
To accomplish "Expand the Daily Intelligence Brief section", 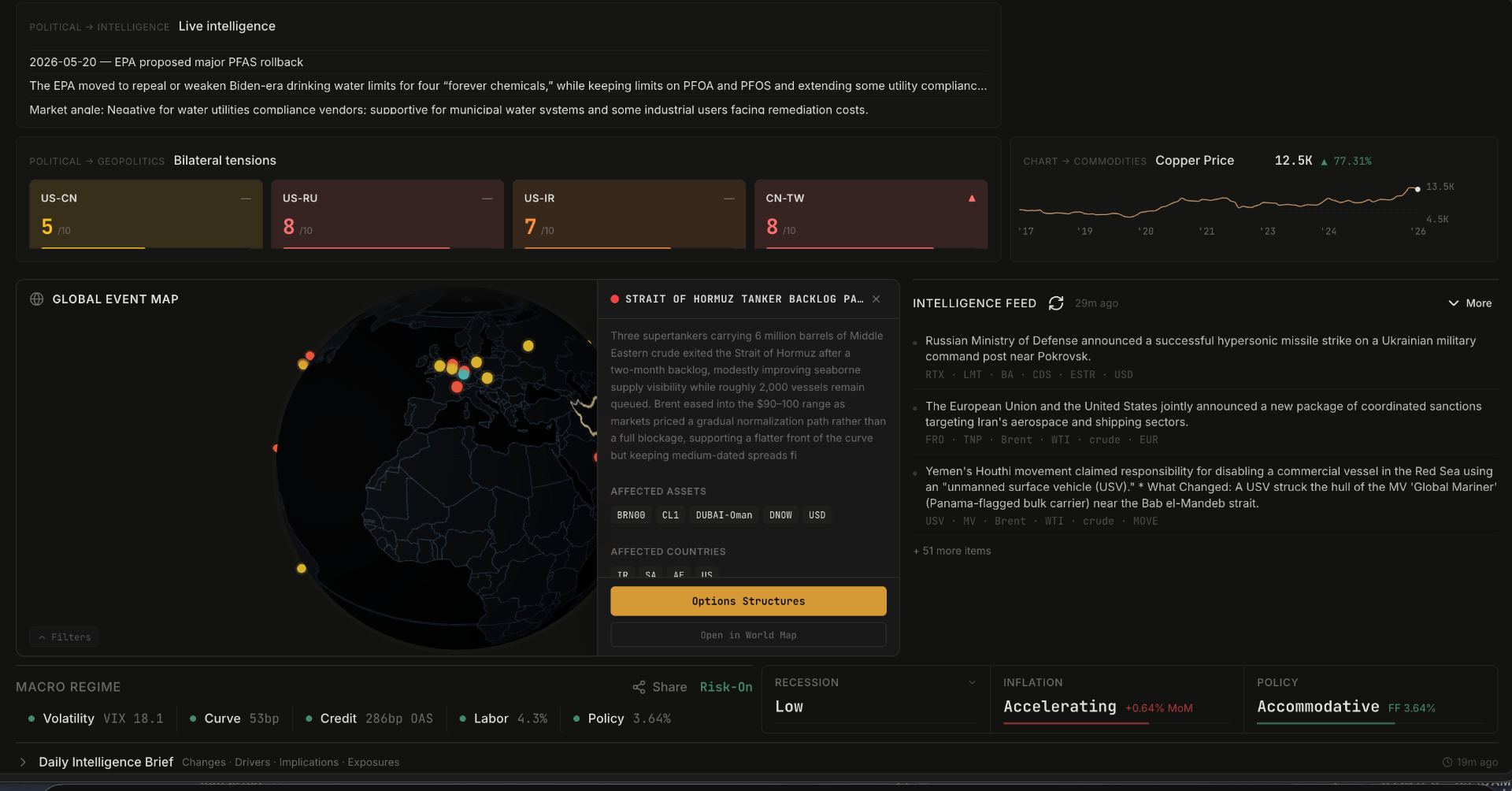I will pyautogui.click(x=23, y=763).
